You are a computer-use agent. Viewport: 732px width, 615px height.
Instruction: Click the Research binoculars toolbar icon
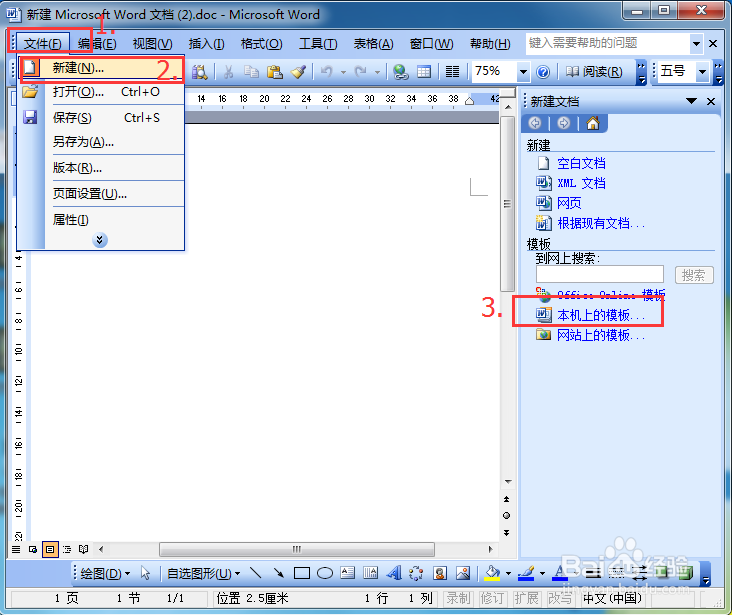pyautogui.click(x=200, y=71)
